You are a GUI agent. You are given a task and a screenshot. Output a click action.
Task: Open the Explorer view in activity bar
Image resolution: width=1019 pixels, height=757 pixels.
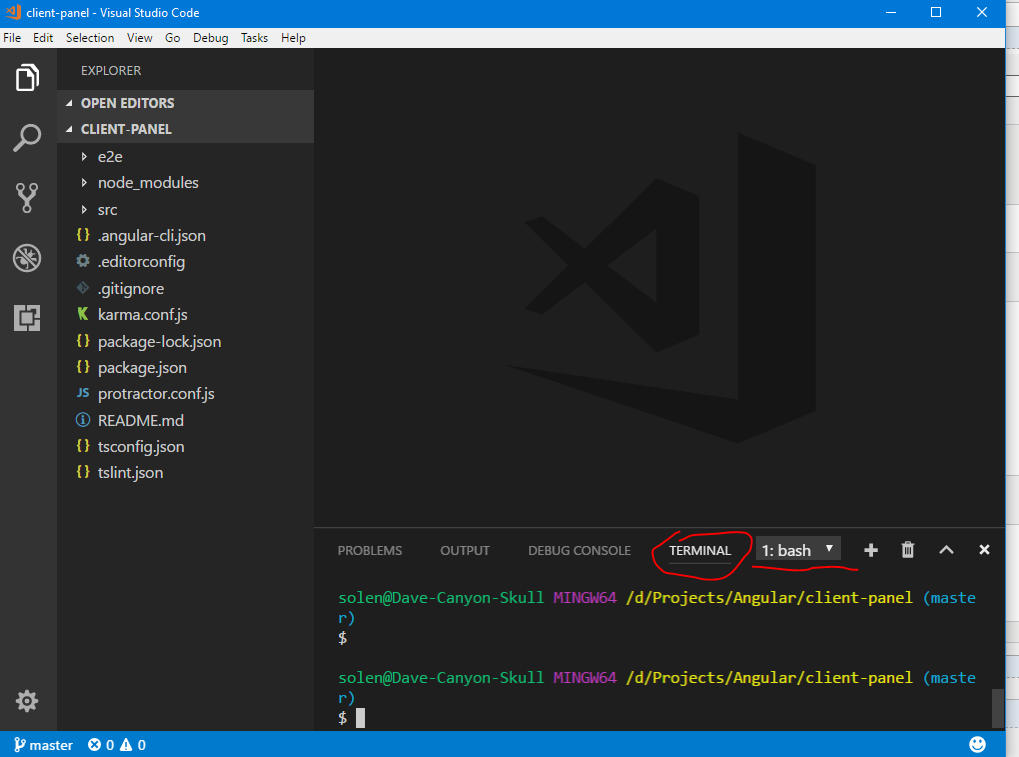pos(27,78)
